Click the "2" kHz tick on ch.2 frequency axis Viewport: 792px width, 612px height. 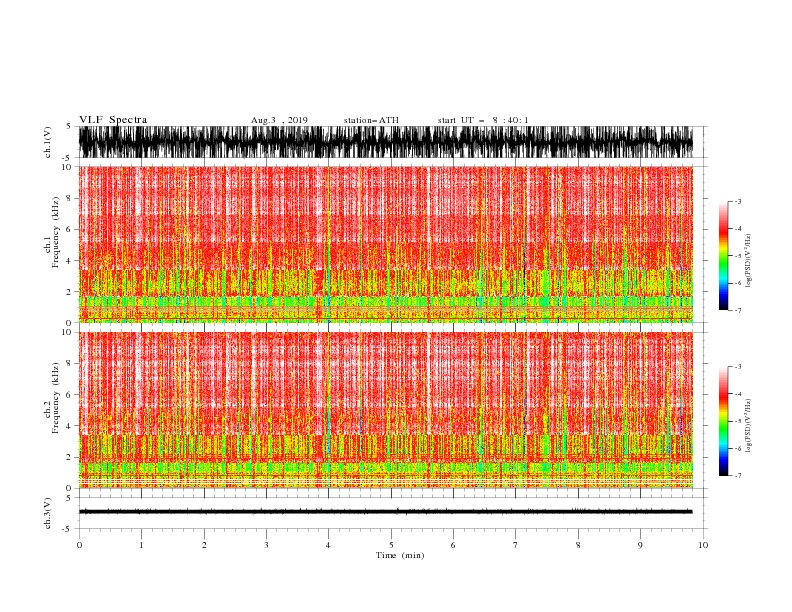pyautogui.click(x=71, y=457)
